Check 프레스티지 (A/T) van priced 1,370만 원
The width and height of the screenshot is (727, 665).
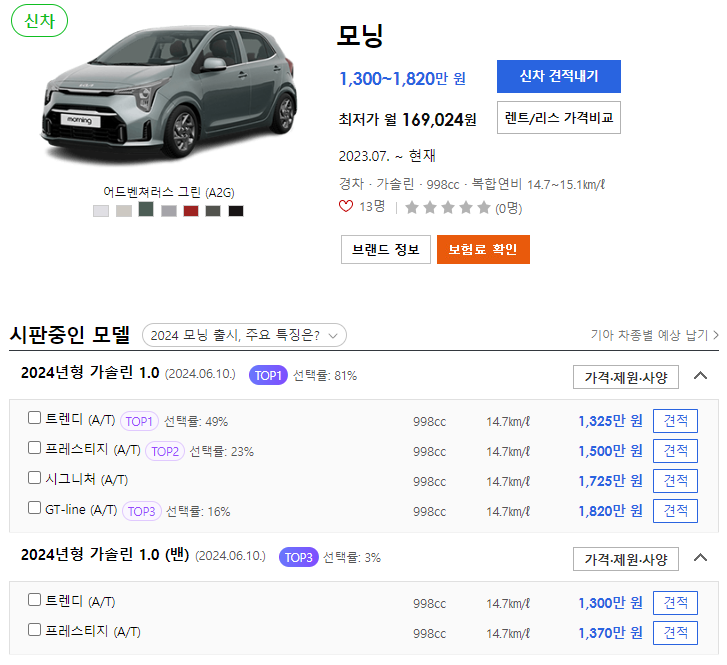coord(34,630)
